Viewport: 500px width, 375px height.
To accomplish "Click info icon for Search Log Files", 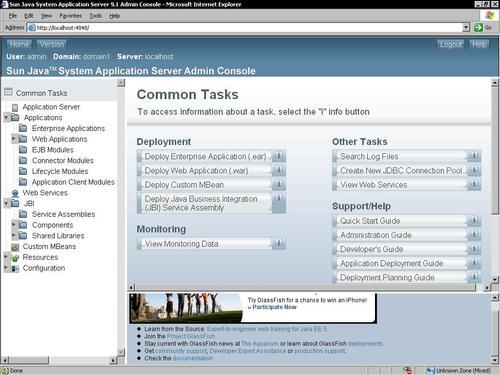I will (x=474, y=156).
